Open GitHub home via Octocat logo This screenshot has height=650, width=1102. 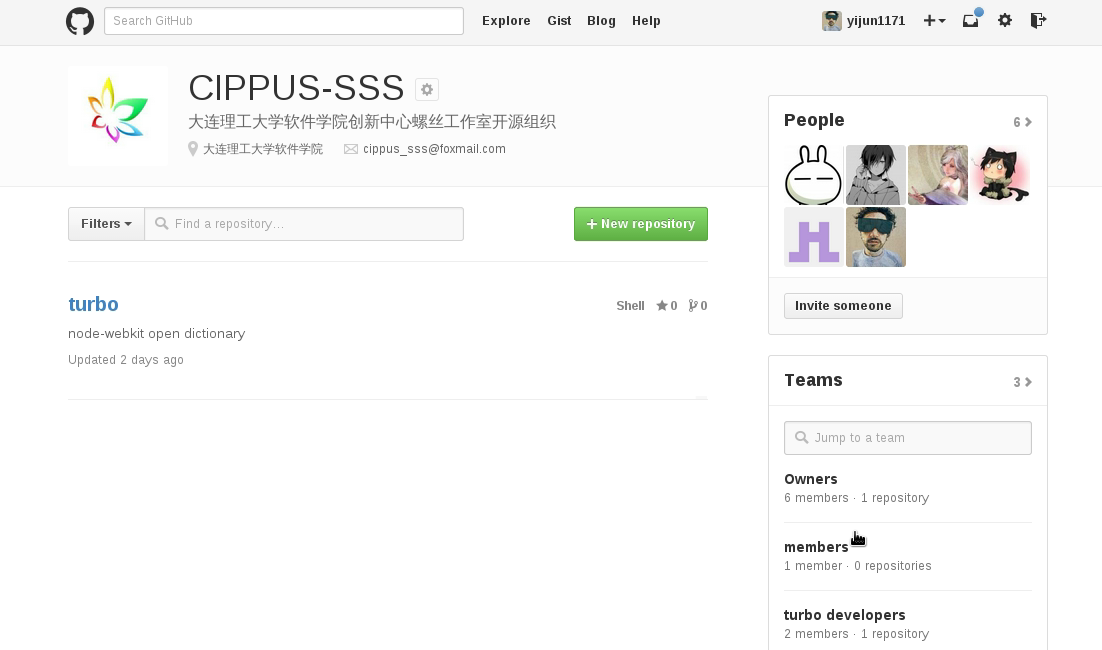point(80,21)
